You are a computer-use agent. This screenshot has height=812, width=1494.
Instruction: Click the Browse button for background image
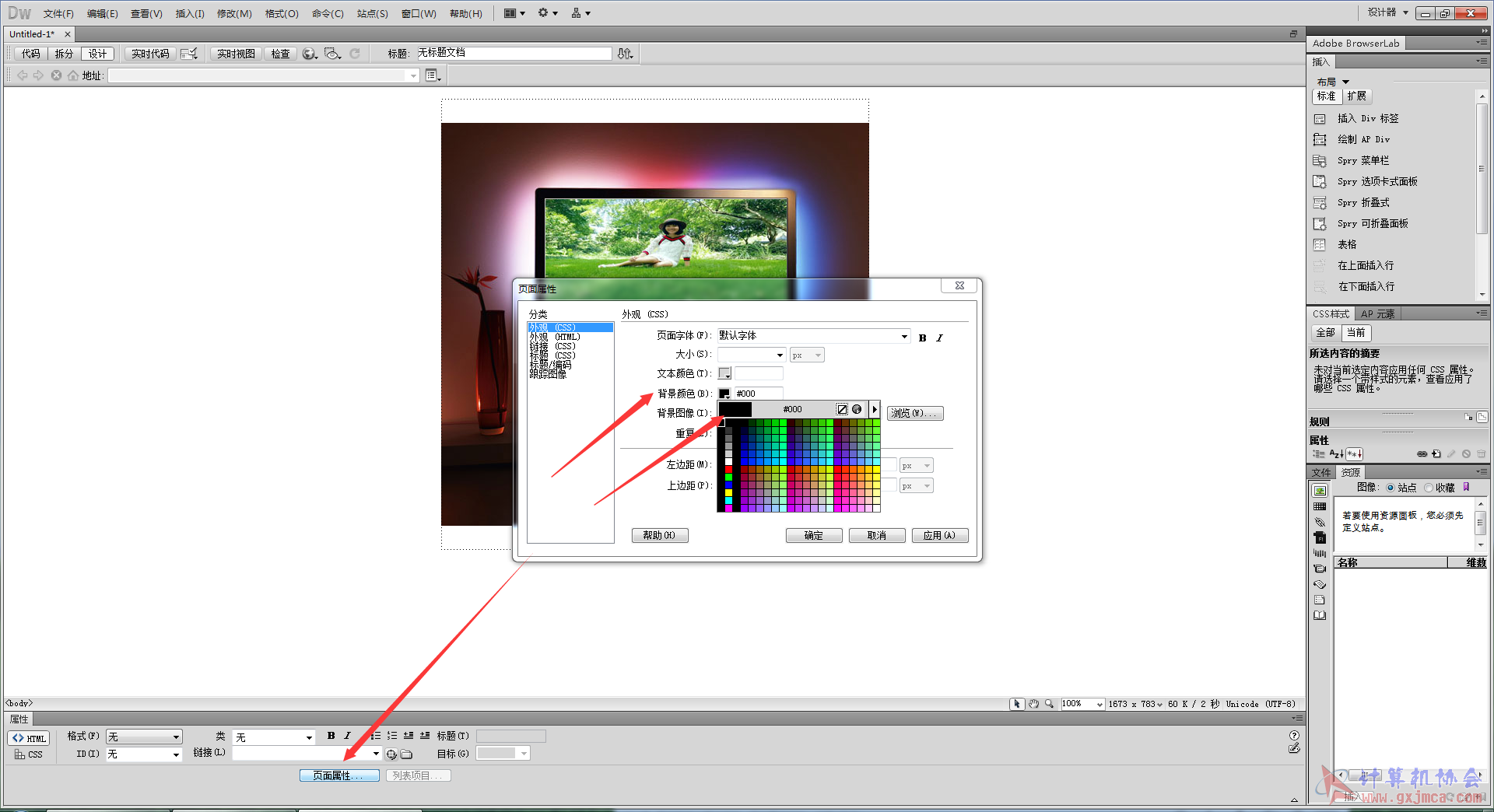point(915,413)
